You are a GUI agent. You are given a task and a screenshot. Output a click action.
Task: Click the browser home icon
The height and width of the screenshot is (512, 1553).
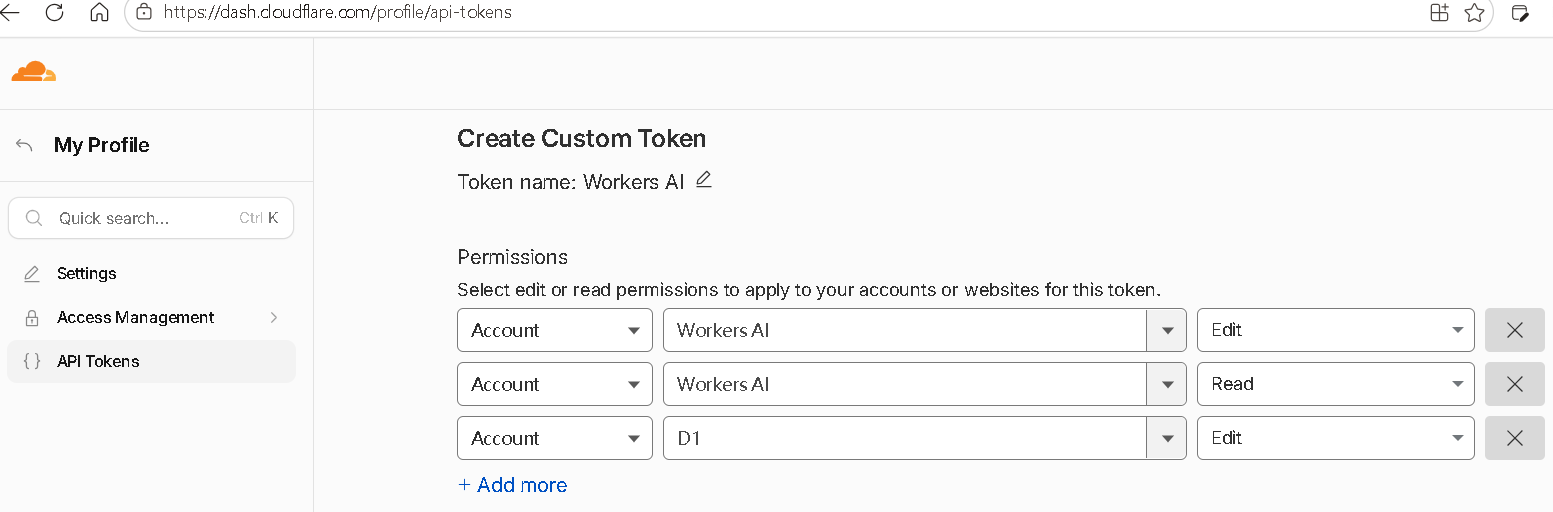click(99, 12)
